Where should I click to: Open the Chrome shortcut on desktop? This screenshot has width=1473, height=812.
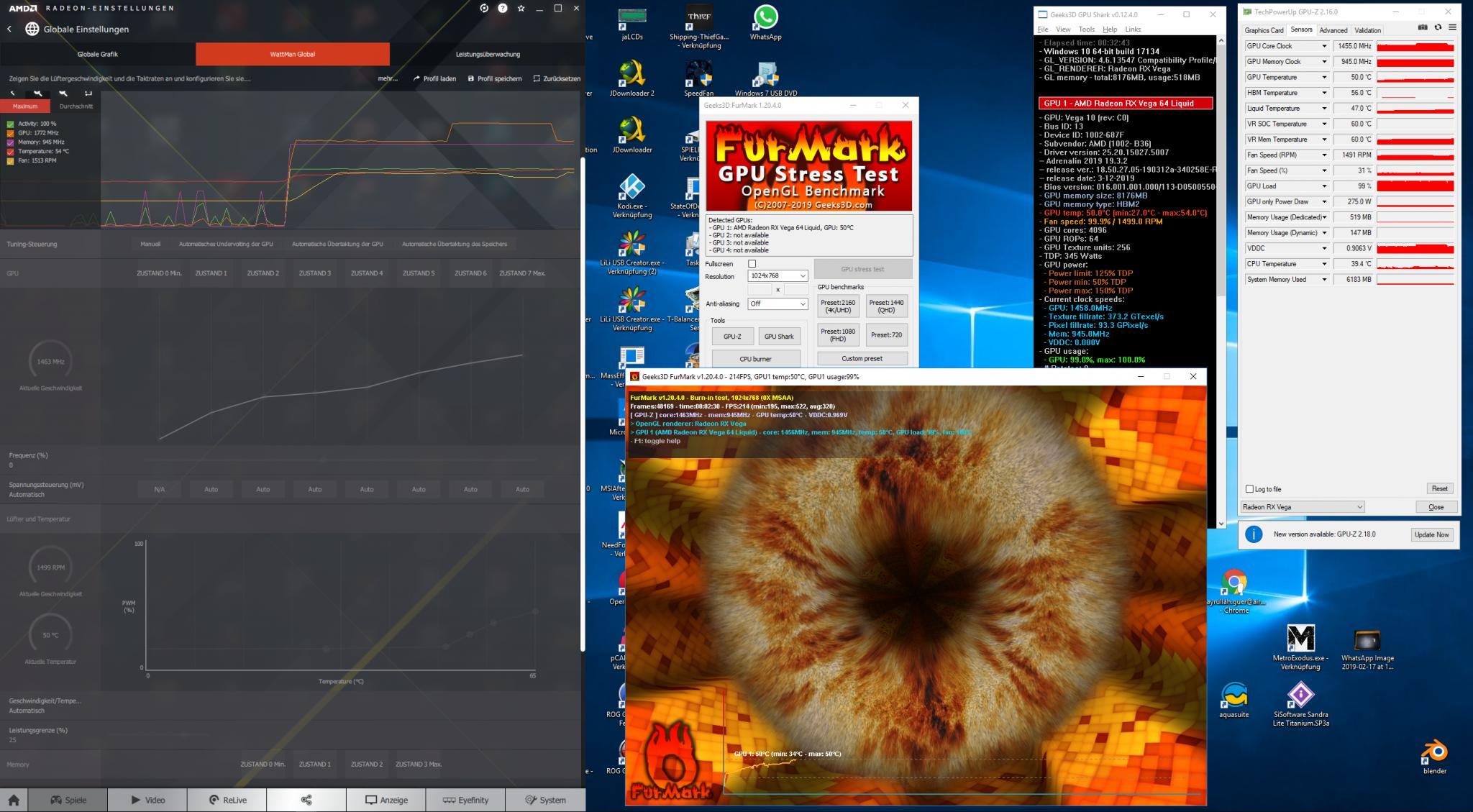pyautogui.click(x=1235, y=591)
